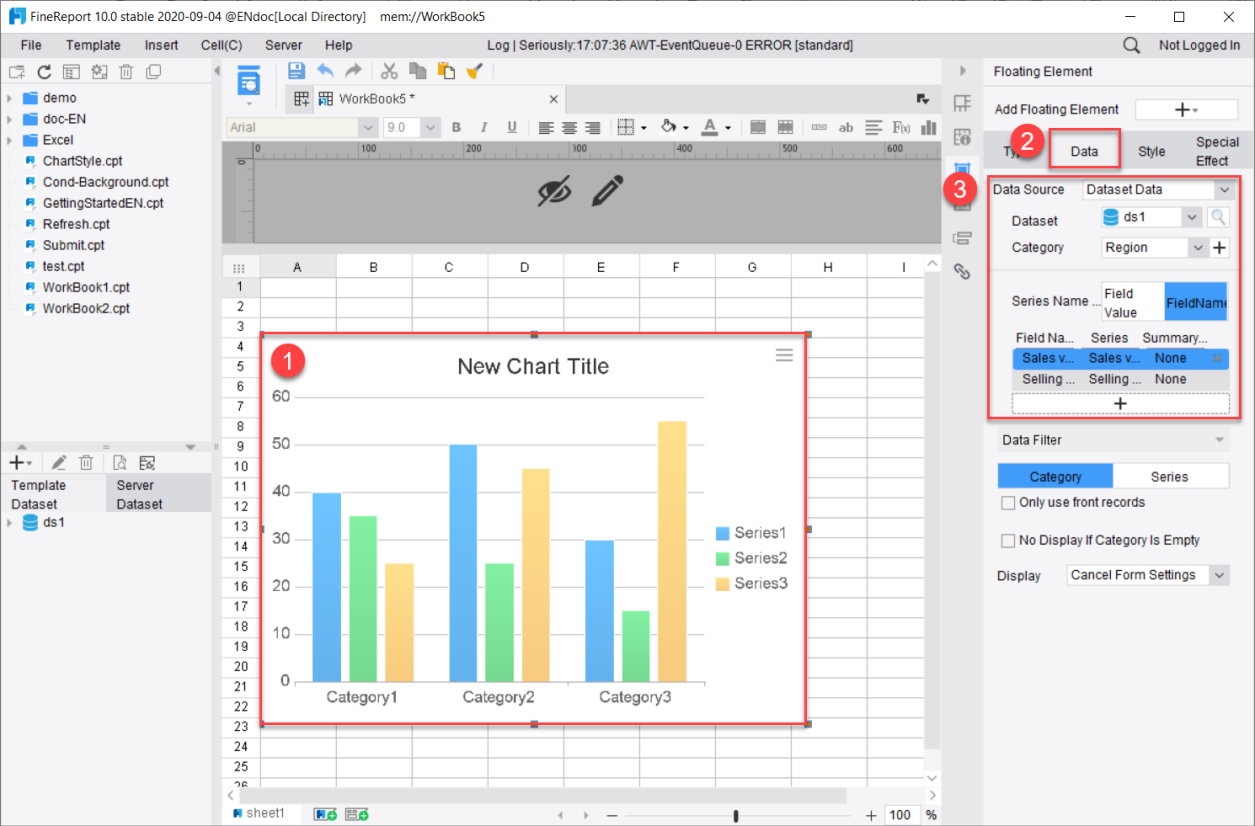The height and width of the screenshot is (826, 1255).
Task: Switch to the Style tab
Action: click(1151, 151)
